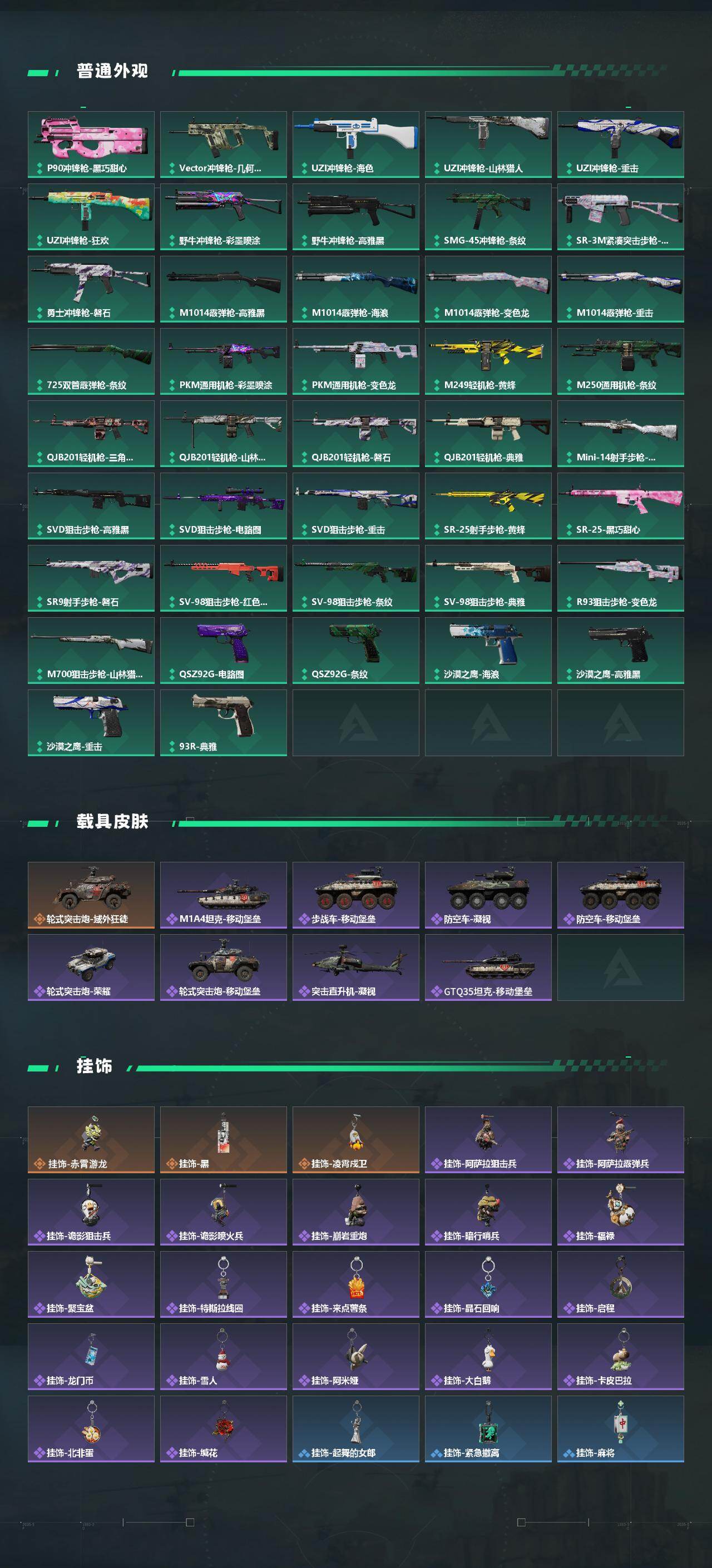Select the 挂饰-大白鹅 goose charm

pyautogui.click(x=488, y=1357)
